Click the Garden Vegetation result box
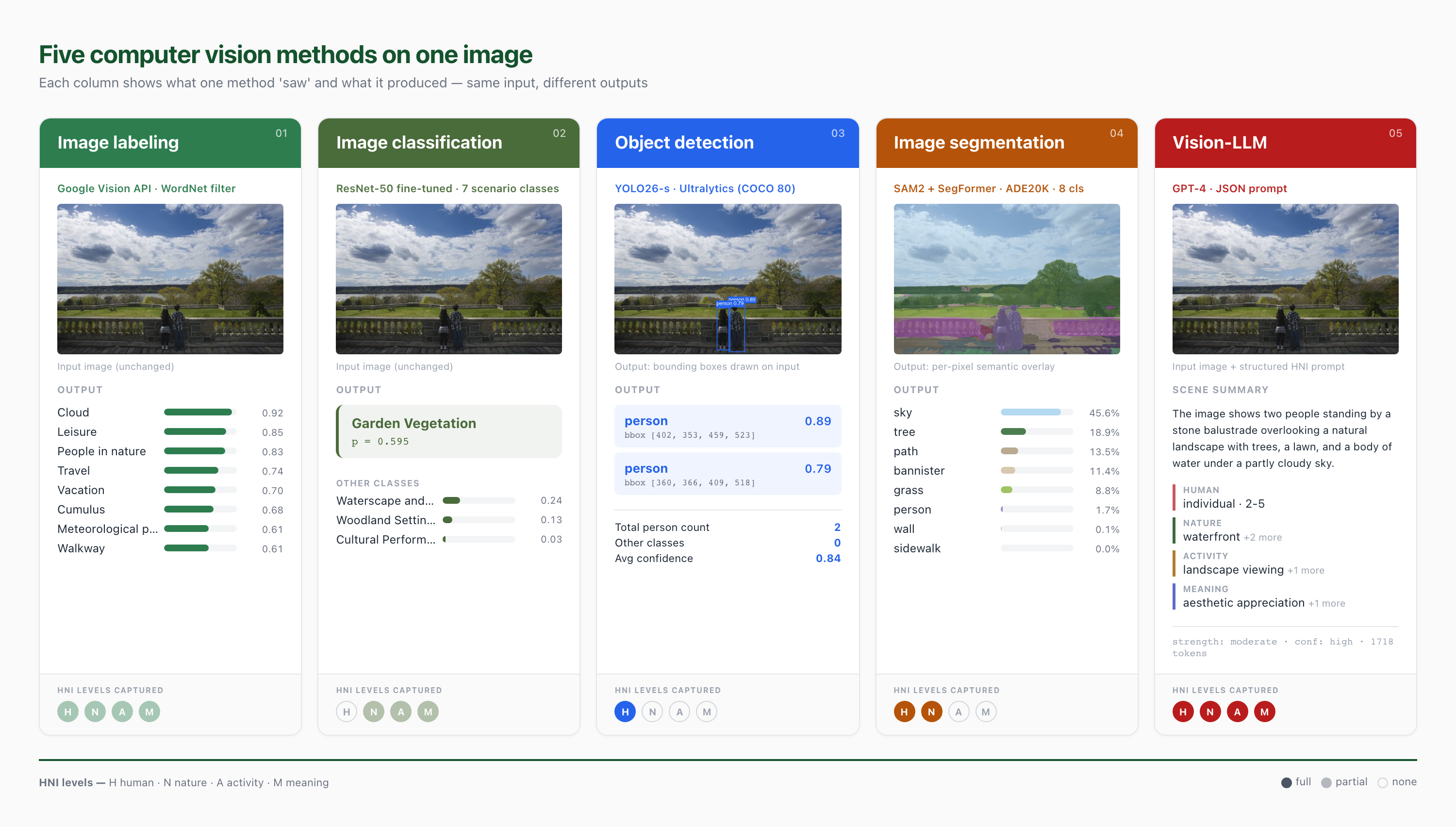Screen dimensions: 1456x827 tap(449, 431)
